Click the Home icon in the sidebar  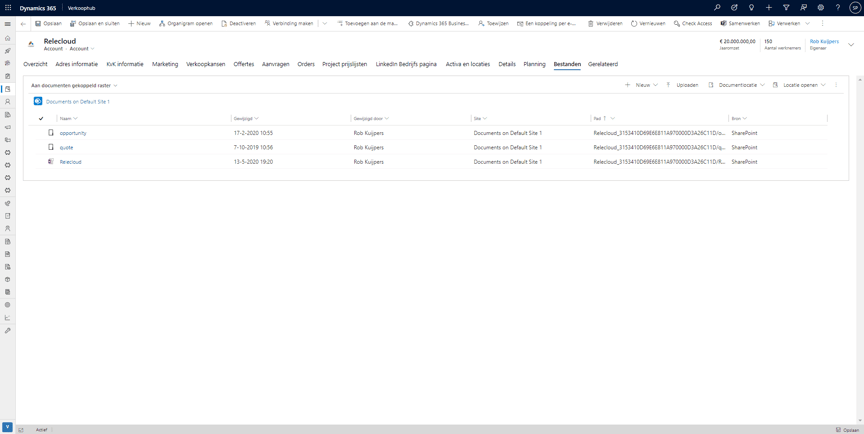[8, 38]
